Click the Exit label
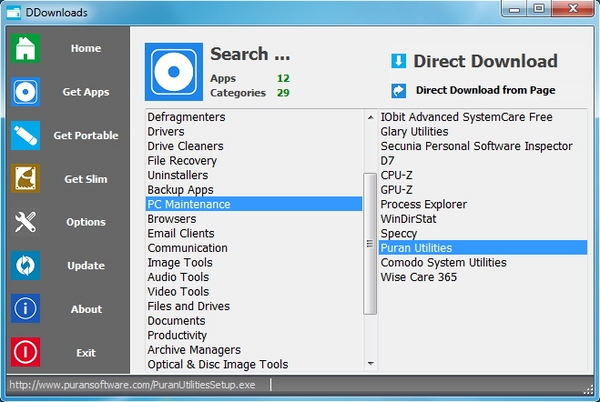The width and height of the screenshot is (600, 402). point(86,352)
